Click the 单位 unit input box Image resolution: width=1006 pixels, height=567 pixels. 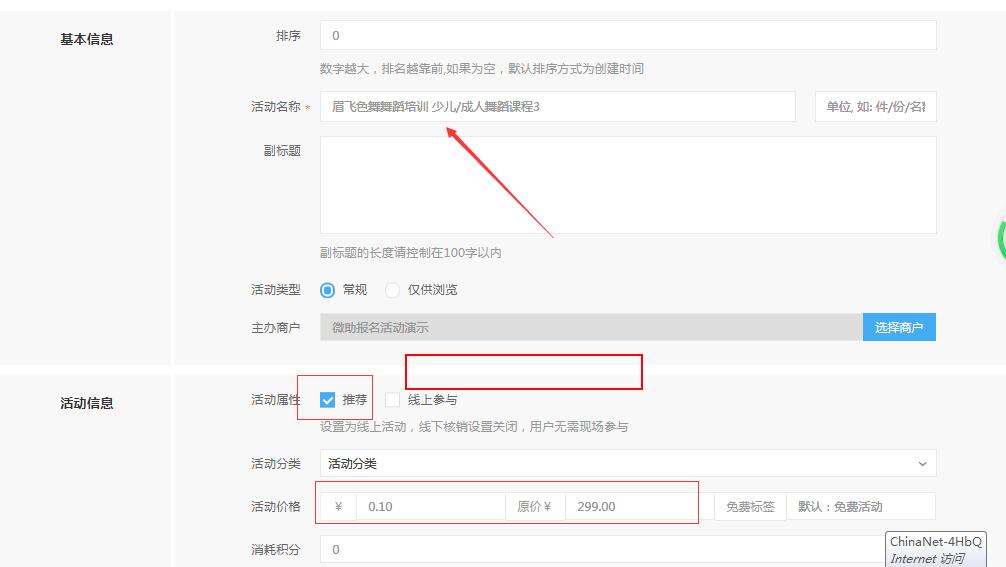875,106
